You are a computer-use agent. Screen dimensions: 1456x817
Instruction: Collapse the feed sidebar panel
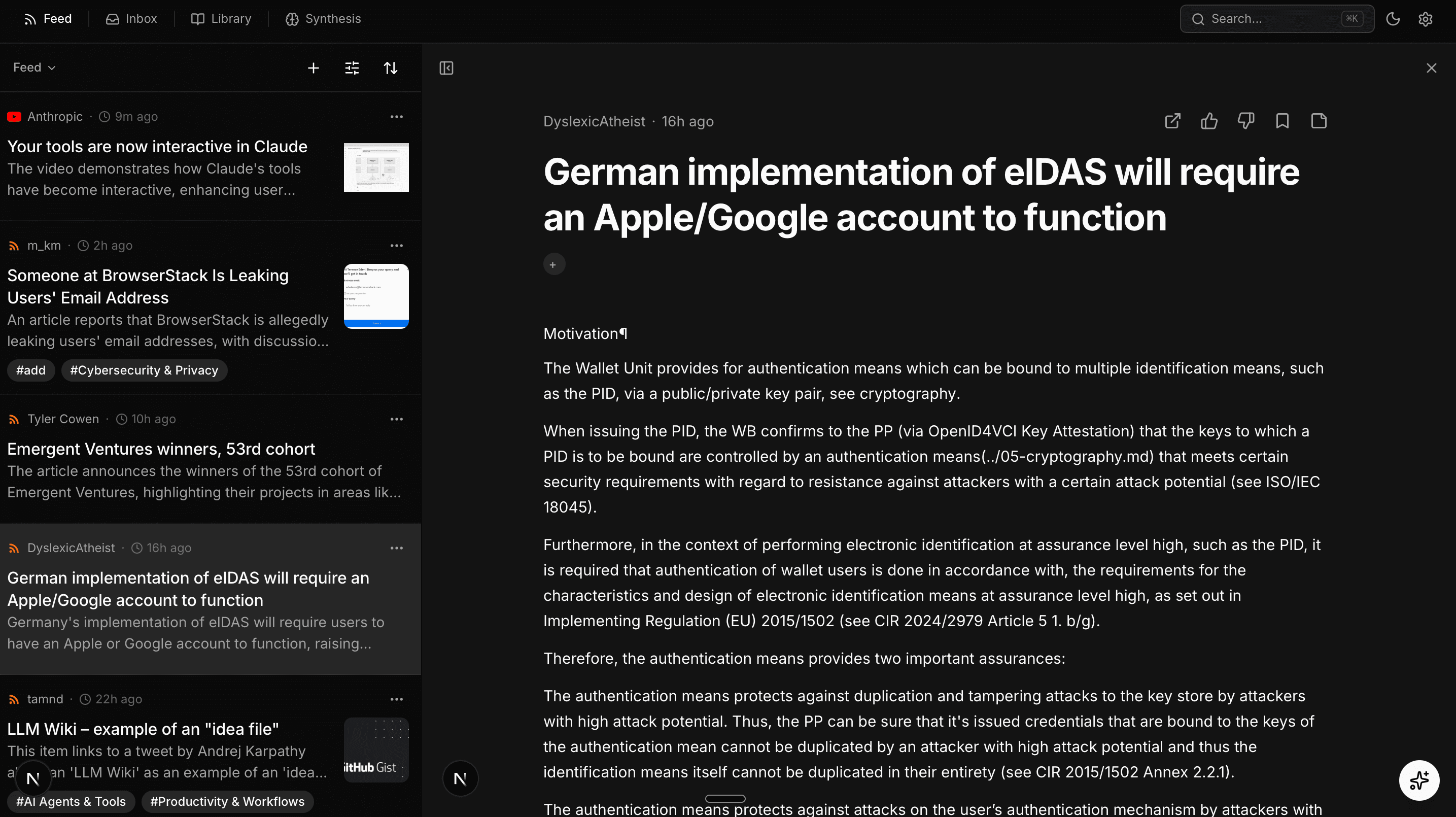coord(446,68)
